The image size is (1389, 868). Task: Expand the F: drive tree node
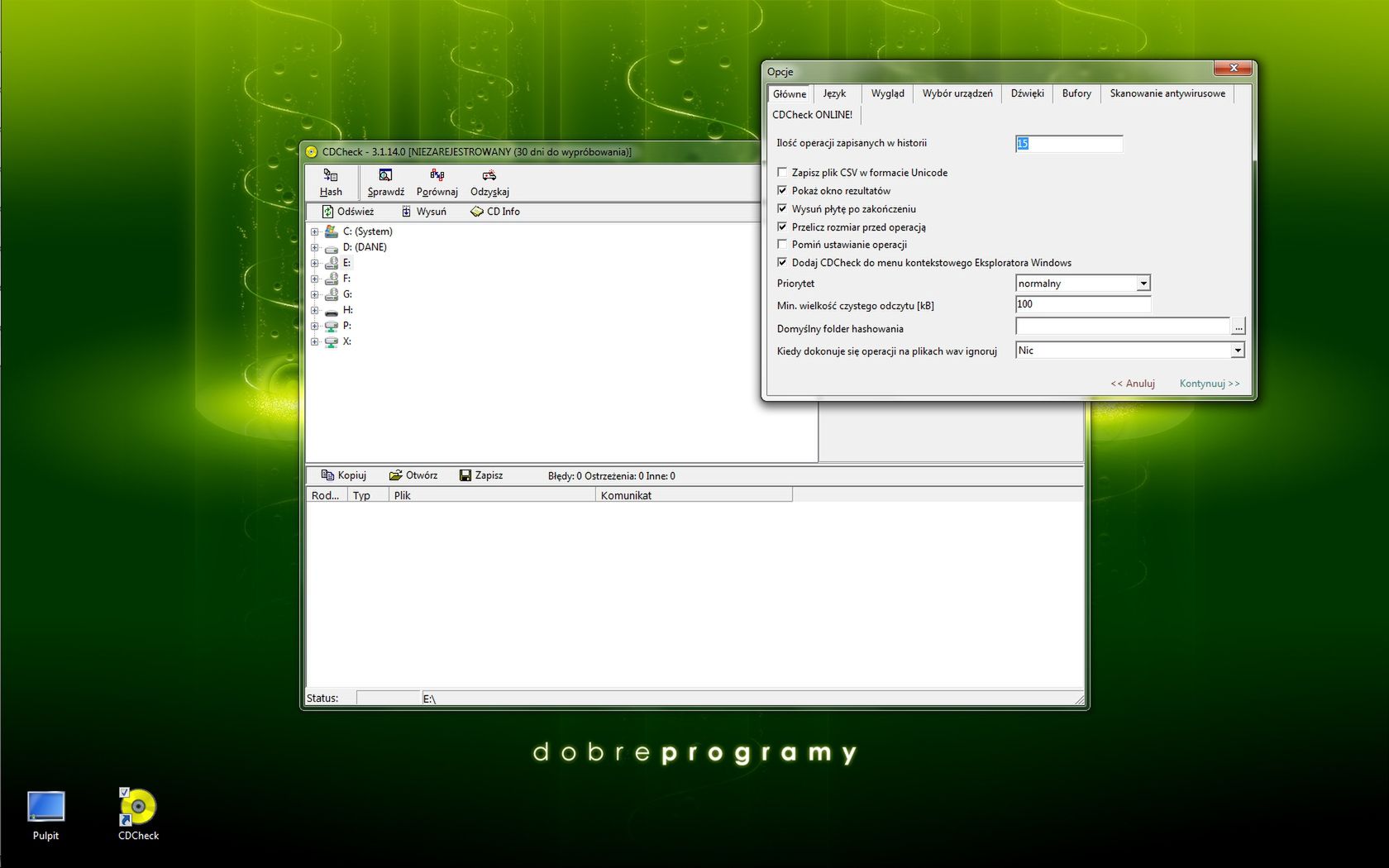pyautogui.click(x=314, y=279)
